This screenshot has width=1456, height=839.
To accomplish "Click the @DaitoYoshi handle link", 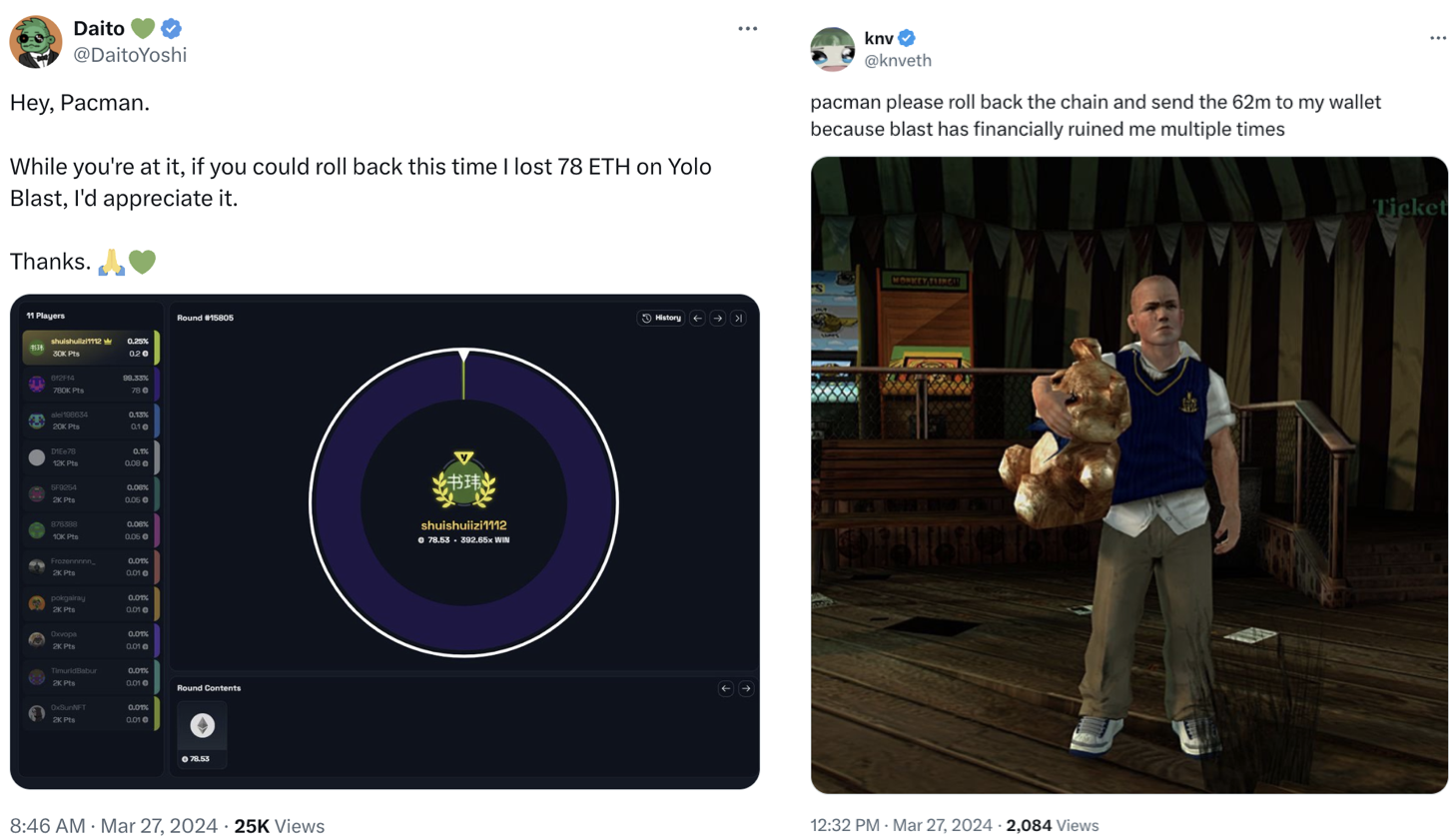I will [130, 56].
